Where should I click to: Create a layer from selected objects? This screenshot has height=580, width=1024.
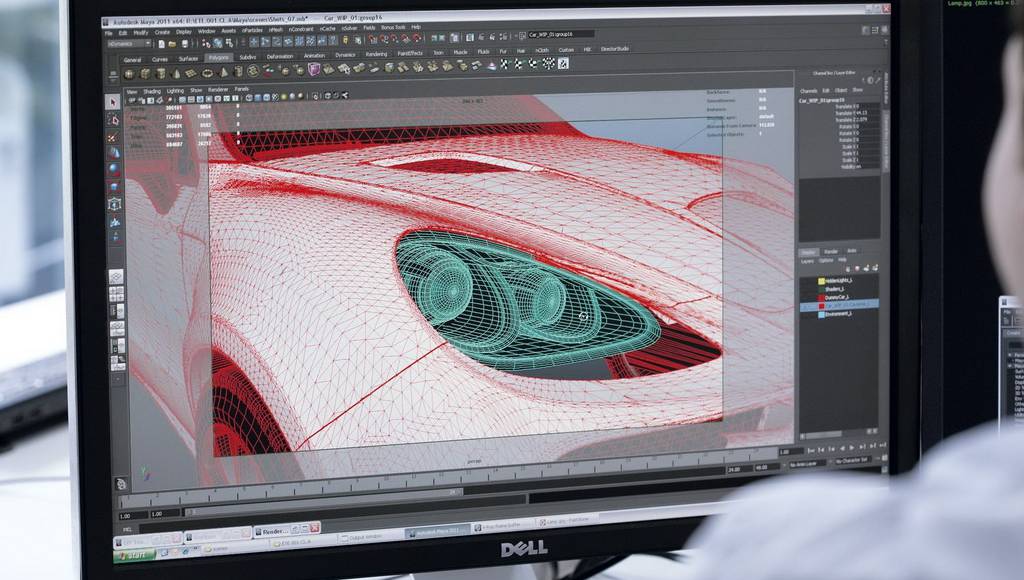point(874,268)
